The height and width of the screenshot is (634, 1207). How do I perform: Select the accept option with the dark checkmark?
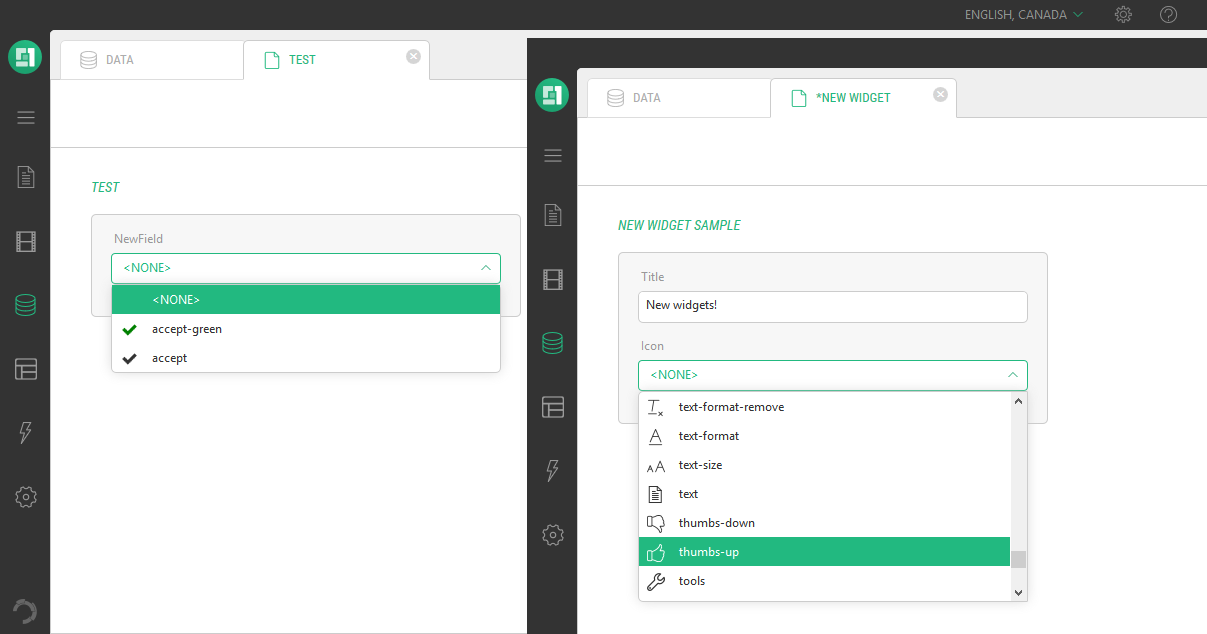[x=168, y=357]
